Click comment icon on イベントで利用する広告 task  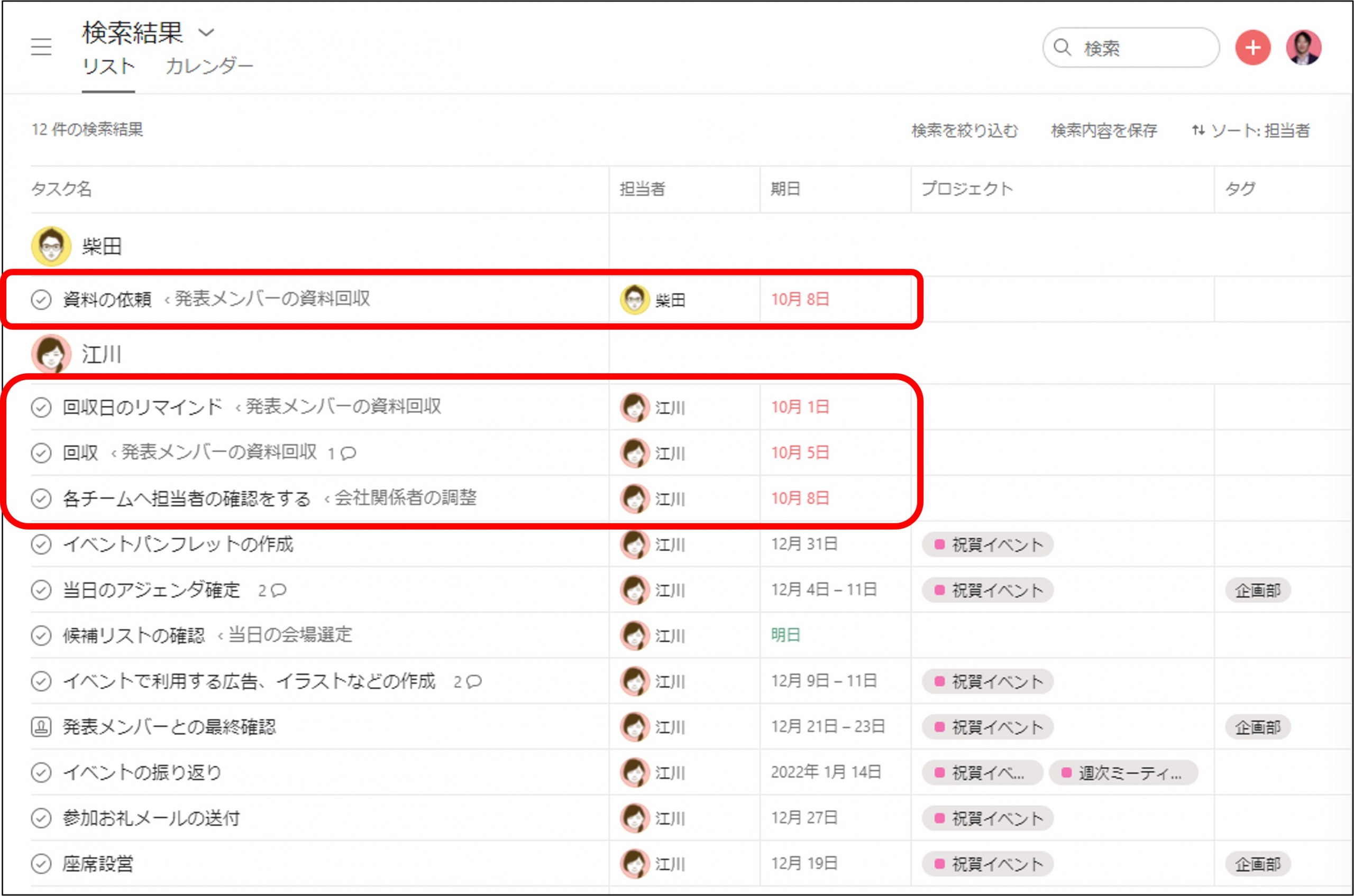tap(474, 682)
